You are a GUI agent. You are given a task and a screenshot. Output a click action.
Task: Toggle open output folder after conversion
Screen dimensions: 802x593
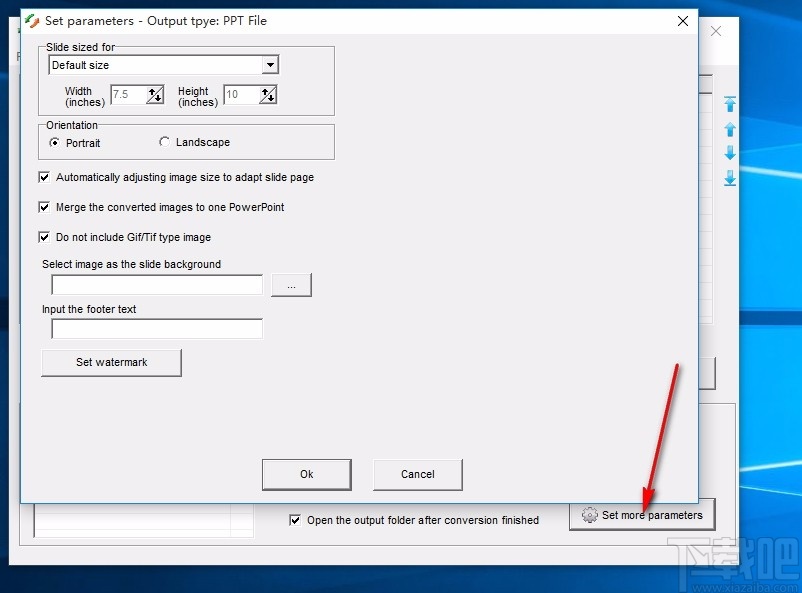pyautogui.click(x=295, y=519)
